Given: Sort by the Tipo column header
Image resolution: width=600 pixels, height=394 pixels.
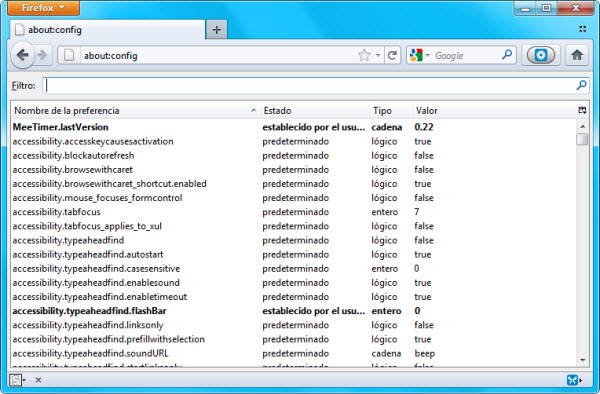Looking at the screenshot, I should point(391,111).
